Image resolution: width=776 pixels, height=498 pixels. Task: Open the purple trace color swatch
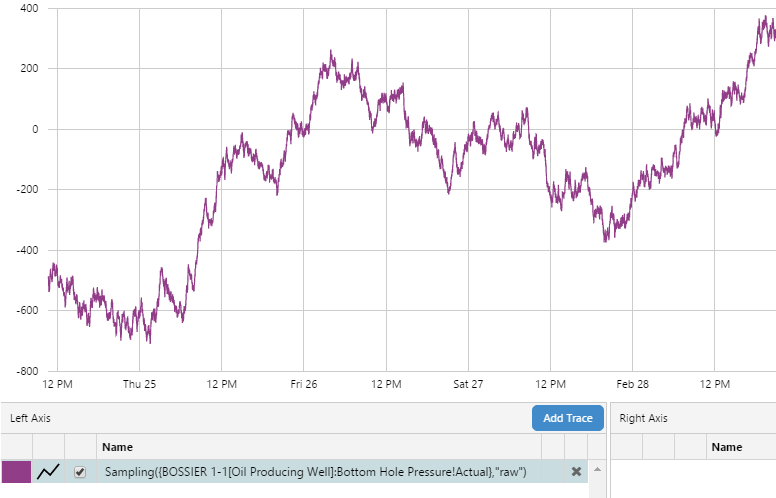(x=16, y=472)
